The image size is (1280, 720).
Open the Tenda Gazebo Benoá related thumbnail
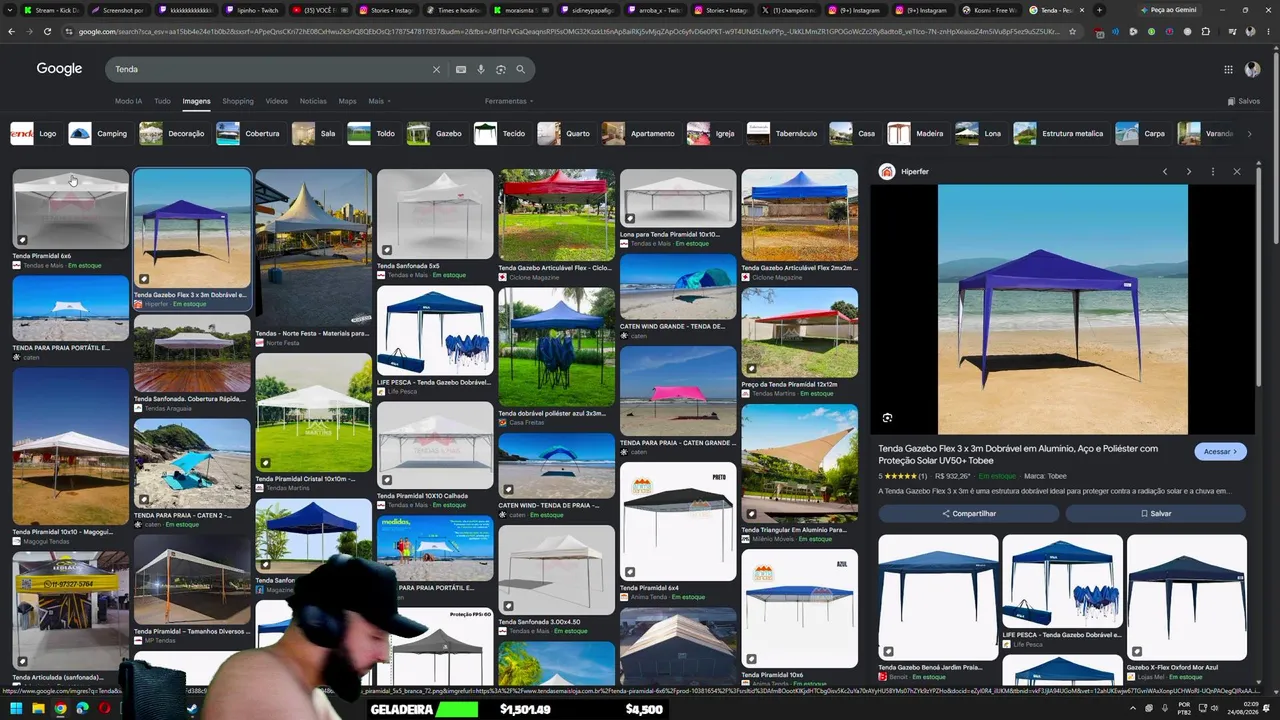[938, 596]
